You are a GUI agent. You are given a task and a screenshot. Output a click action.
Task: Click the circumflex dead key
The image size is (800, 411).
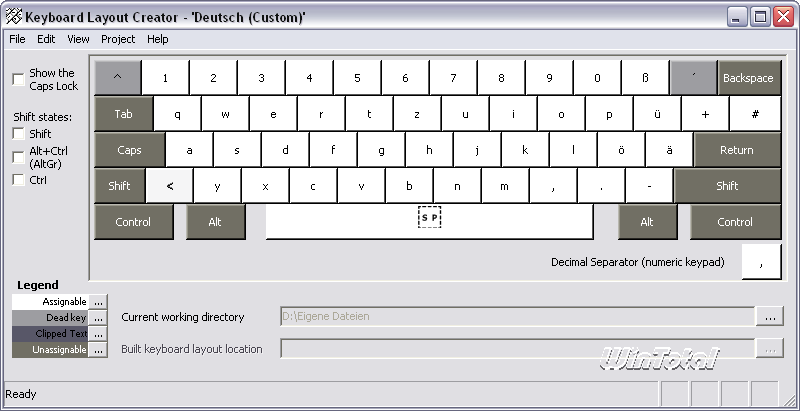[118, 78]
